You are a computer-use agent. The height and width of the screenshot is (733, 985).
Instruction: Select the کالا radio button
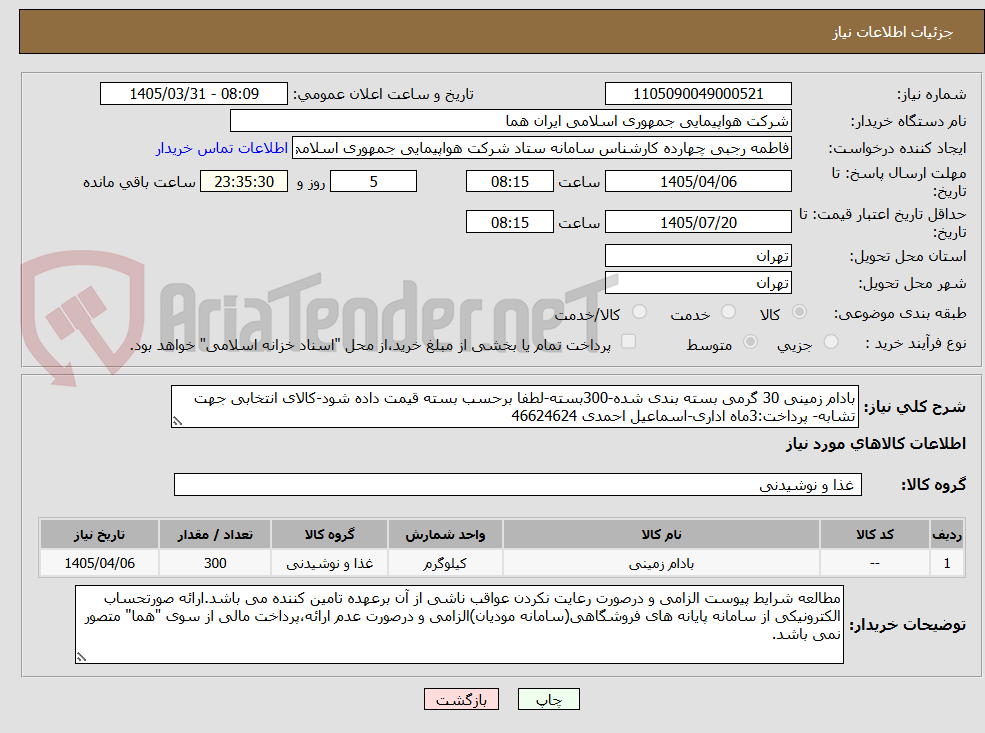coord(799,312)
